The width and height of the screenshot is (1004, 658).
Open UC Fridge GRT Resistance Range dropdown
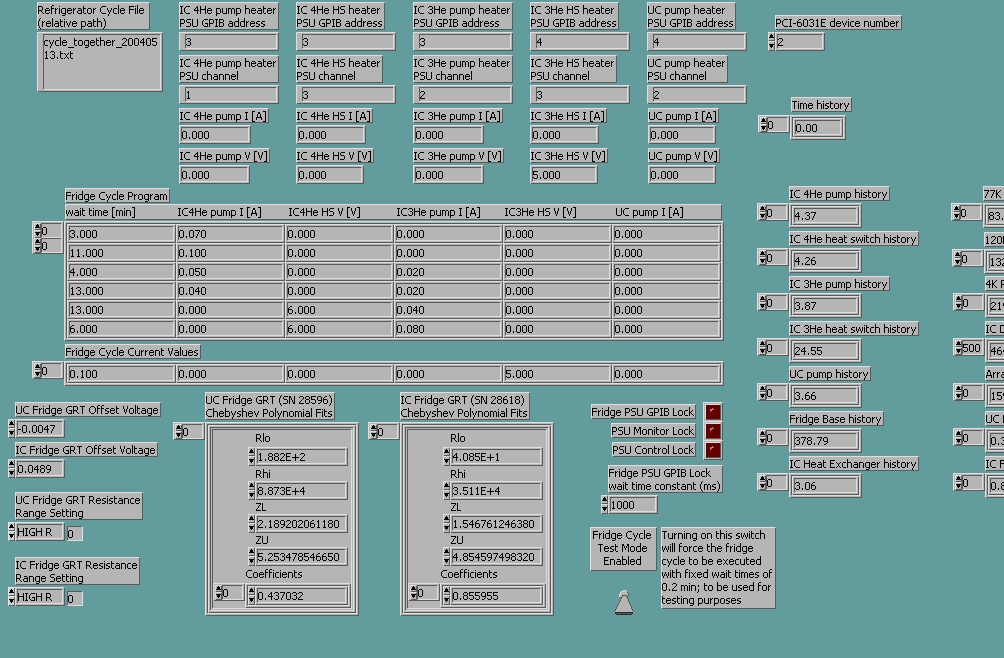coord(39,533)
